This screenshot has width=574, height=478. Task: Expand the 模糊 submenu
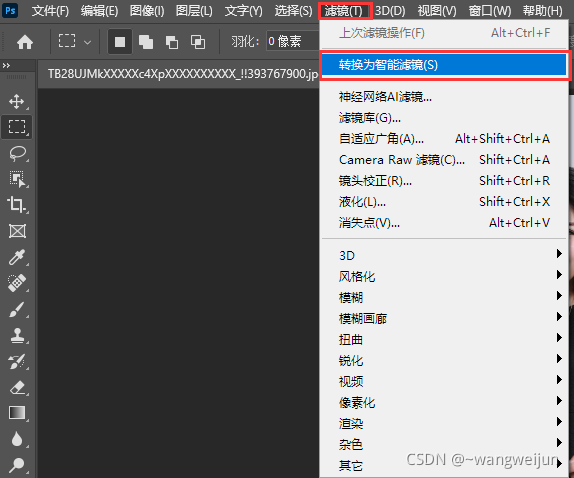click(444, 297)
